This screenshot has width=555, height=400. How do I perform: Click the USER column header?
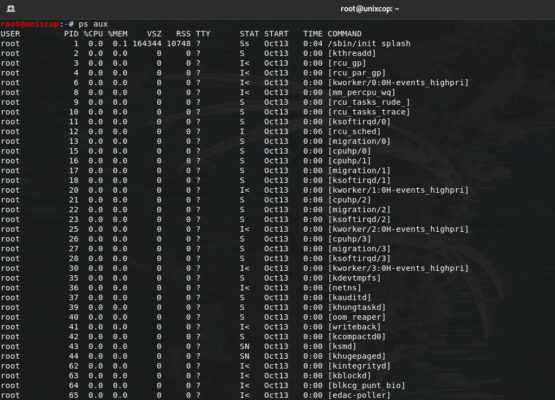coord(10,34)
